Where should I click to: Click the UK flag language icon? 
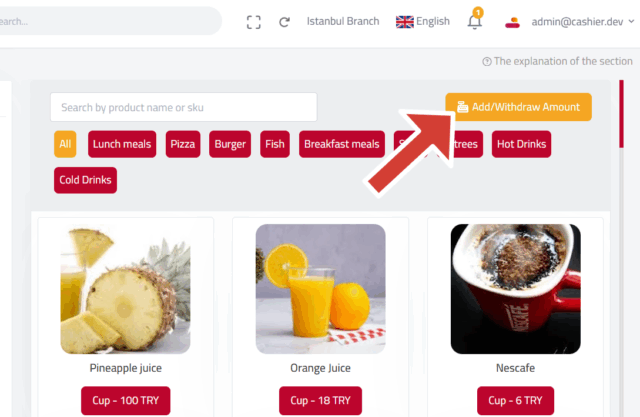point(404,22)
